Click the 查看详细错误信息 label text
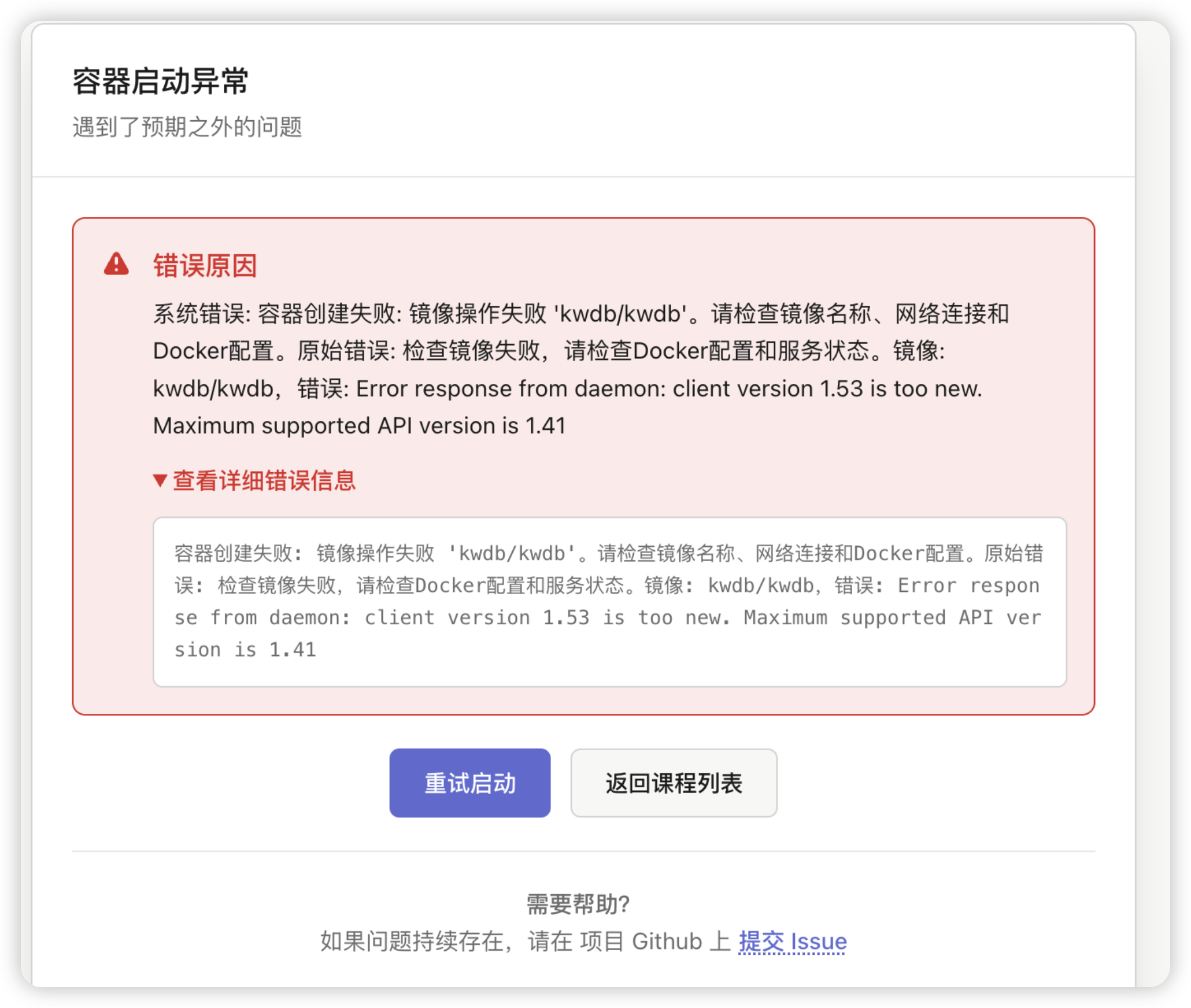This screenshot has height=1008, width=1191. click(264, 480)
